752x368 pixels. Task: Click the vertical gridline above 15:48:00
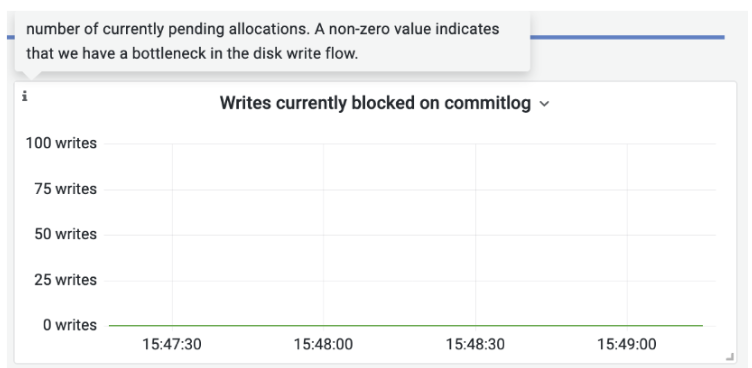point(323,234)
